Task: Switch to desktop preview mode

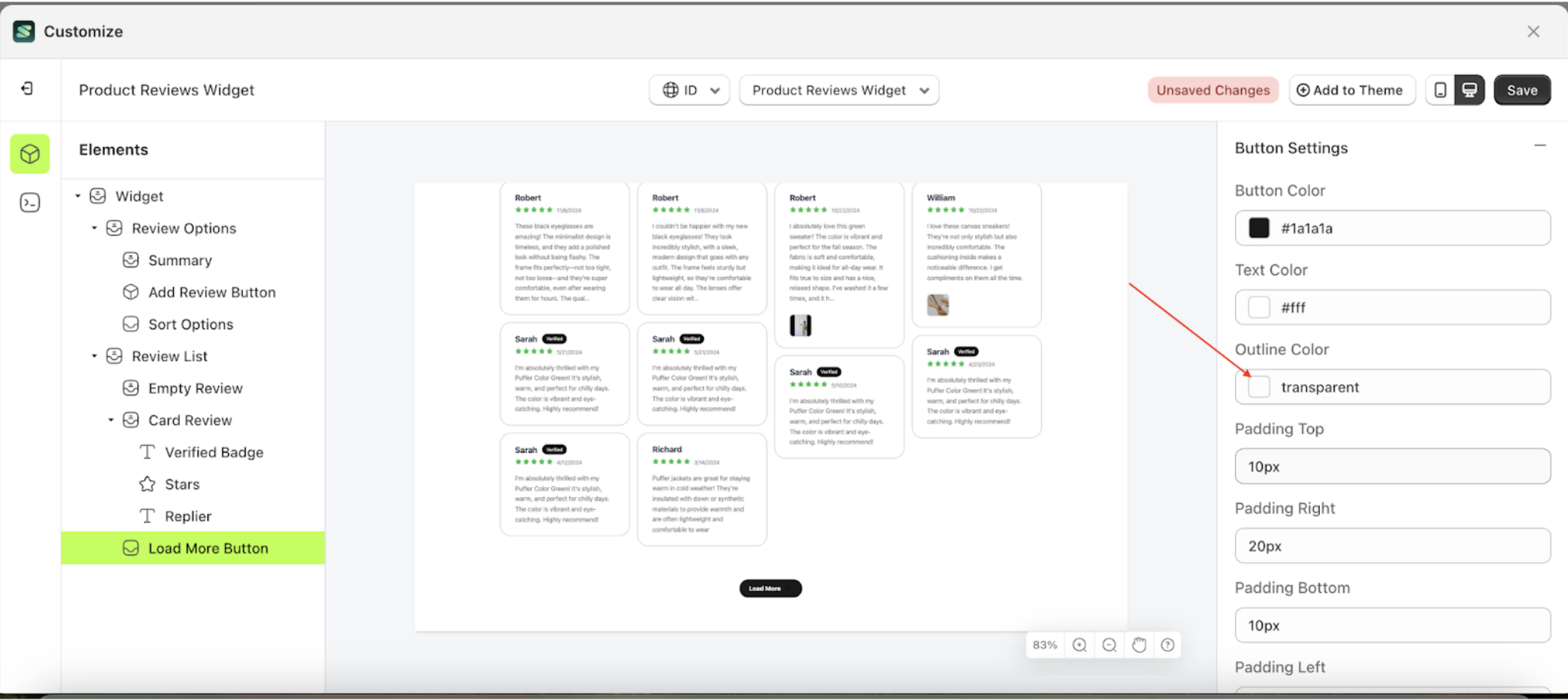Action: coord(1468,90)
